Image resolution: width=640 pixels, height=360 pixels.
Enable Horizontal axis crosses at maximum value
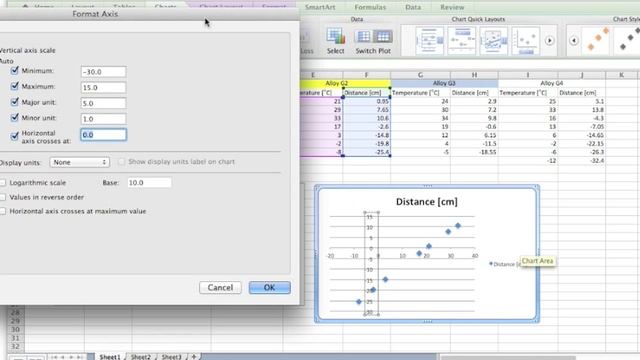coord(3,211)
